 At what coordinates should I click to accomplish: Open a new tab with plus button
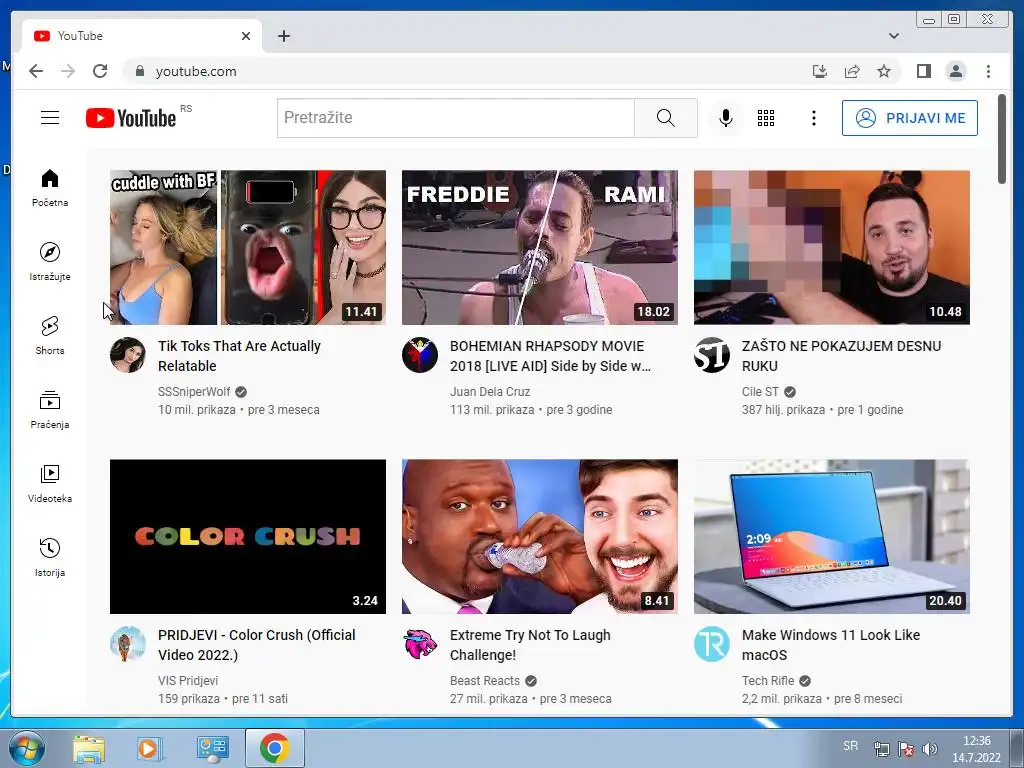tap(283, 36)
